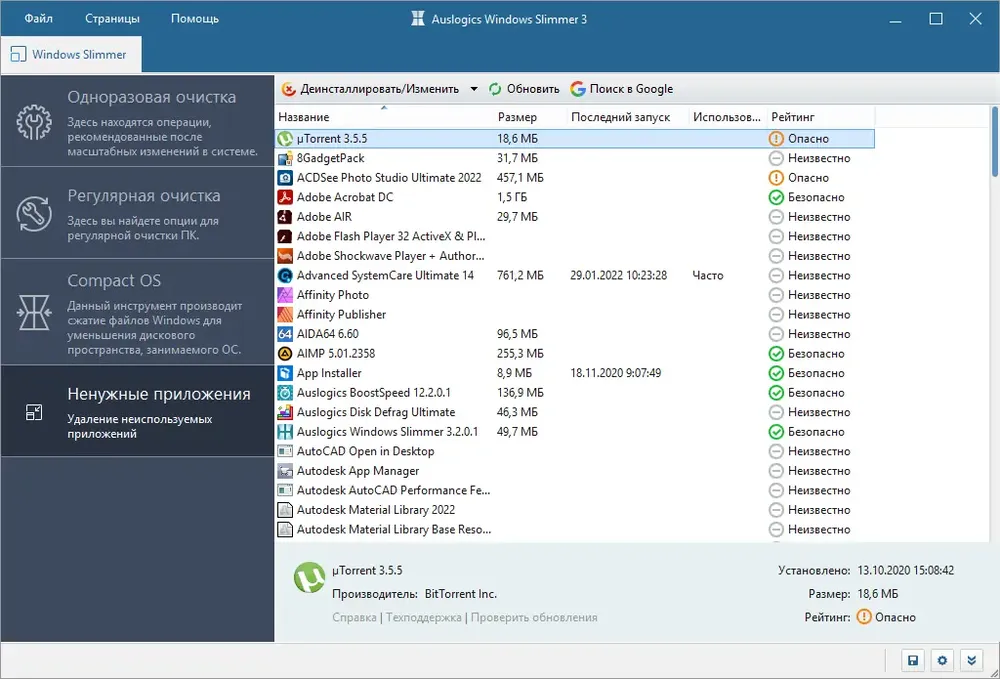Click the Регулярная очистка sidebar icon
Image resolution: width=1000 pixels, height=679 pixels.
tap(34, 214)
